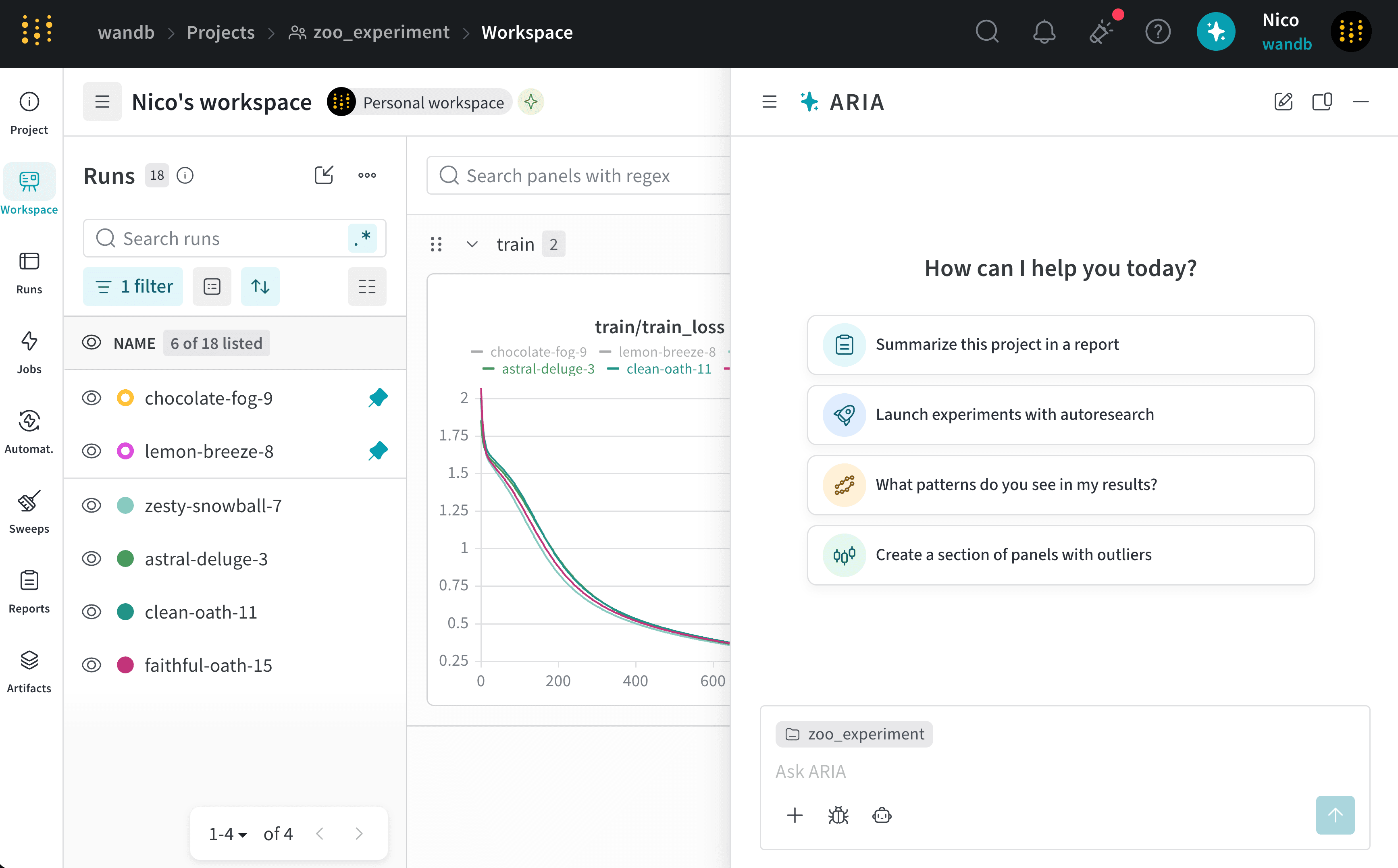This screenshot has width=1398, height=868.
Task: Open Projects breadcrumb link
Action: pyautogui.click(x=221, y=32)
